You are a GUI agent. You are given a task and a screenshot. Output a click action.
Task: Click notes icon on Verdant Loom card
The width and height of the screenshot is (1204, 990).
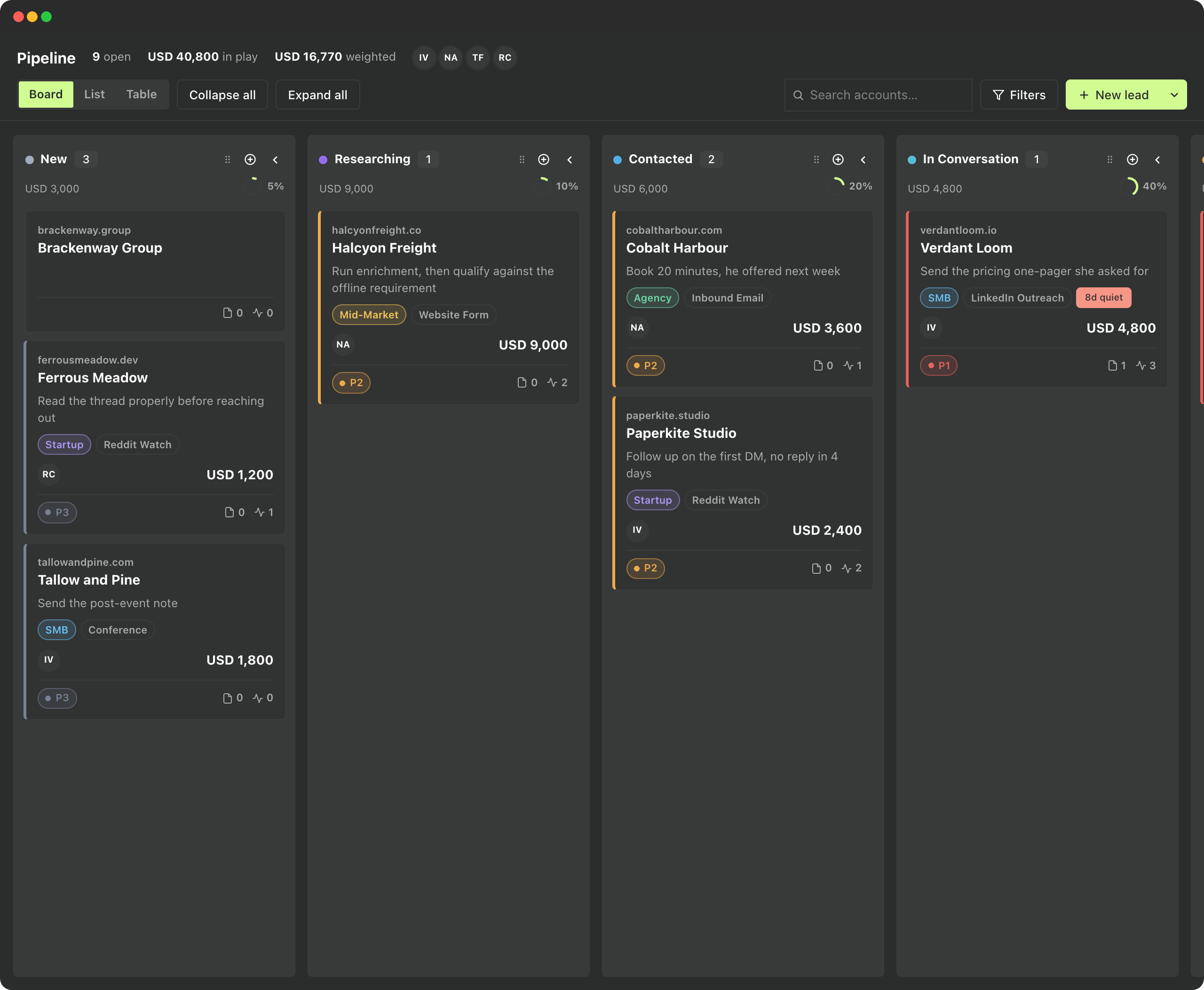tap(1112, 365)
